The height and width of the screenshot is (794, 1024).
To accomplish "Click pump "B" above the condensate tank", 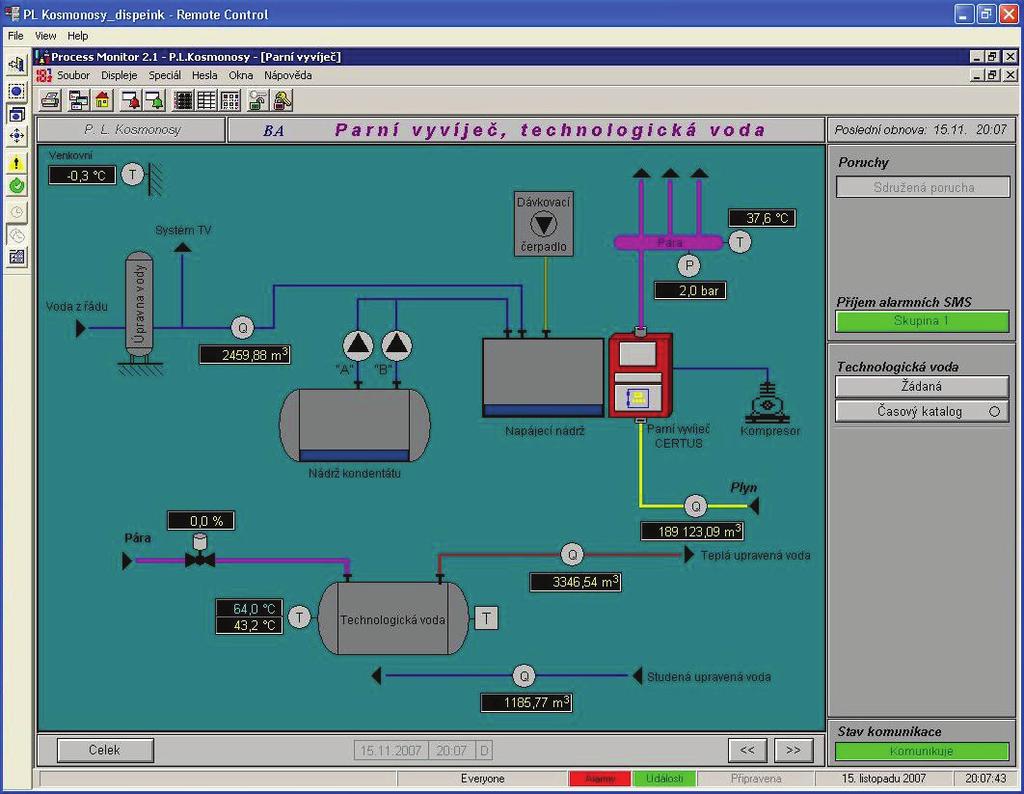I will pyautogui.click(x=396, y=345).
